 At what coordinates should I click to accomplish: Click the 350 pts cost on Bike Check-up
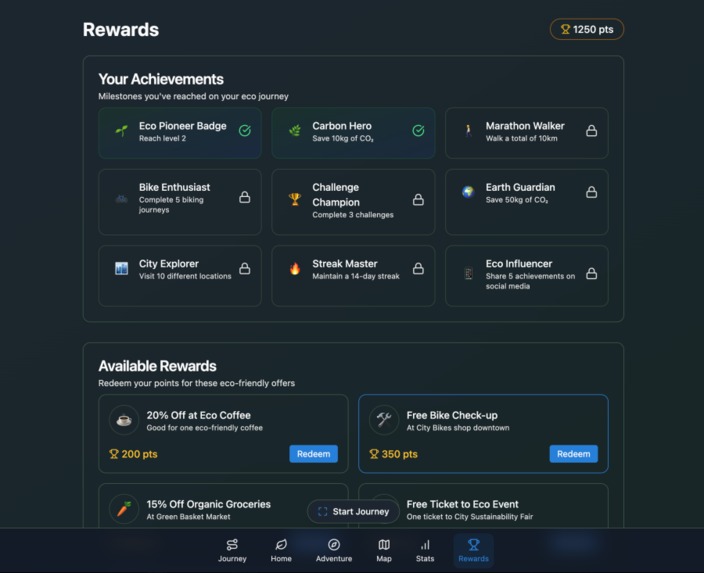[393, 454]
